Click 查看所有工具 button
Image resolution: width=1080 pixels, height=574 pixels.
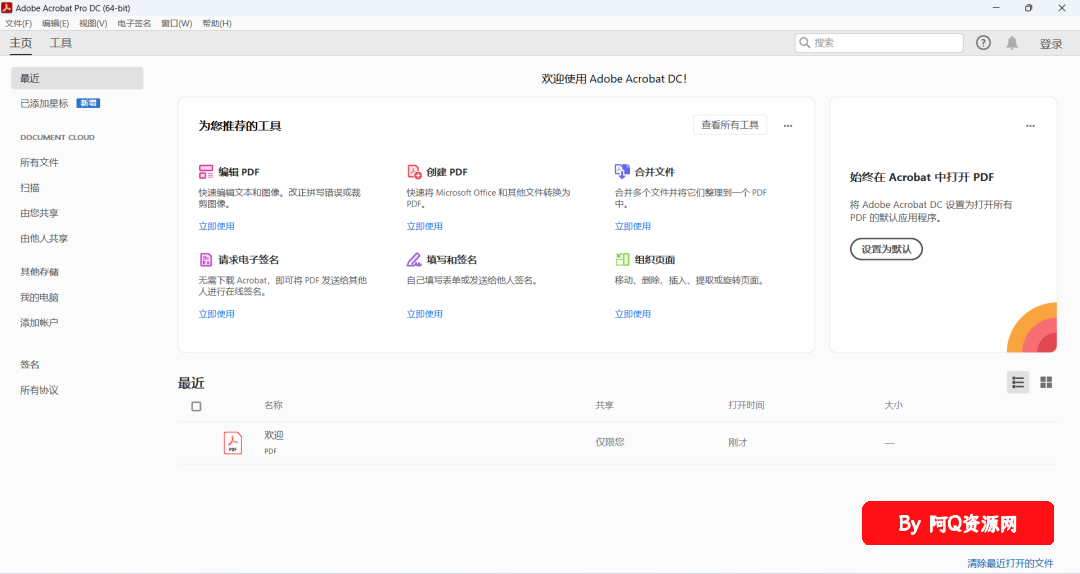pos(730,125)
